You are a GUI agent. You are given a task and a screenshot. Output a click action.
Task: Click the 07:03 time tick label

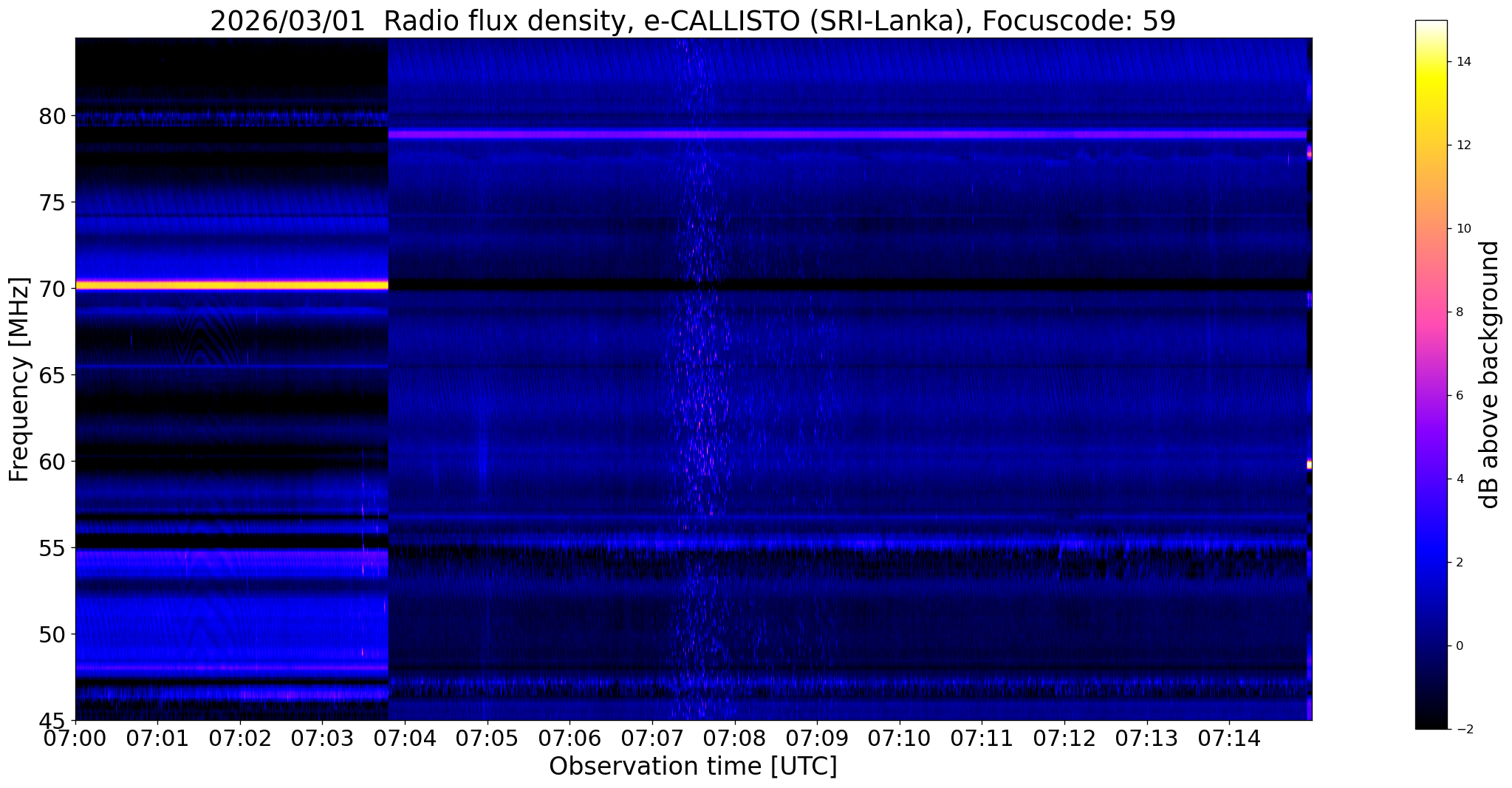point(323,739)
